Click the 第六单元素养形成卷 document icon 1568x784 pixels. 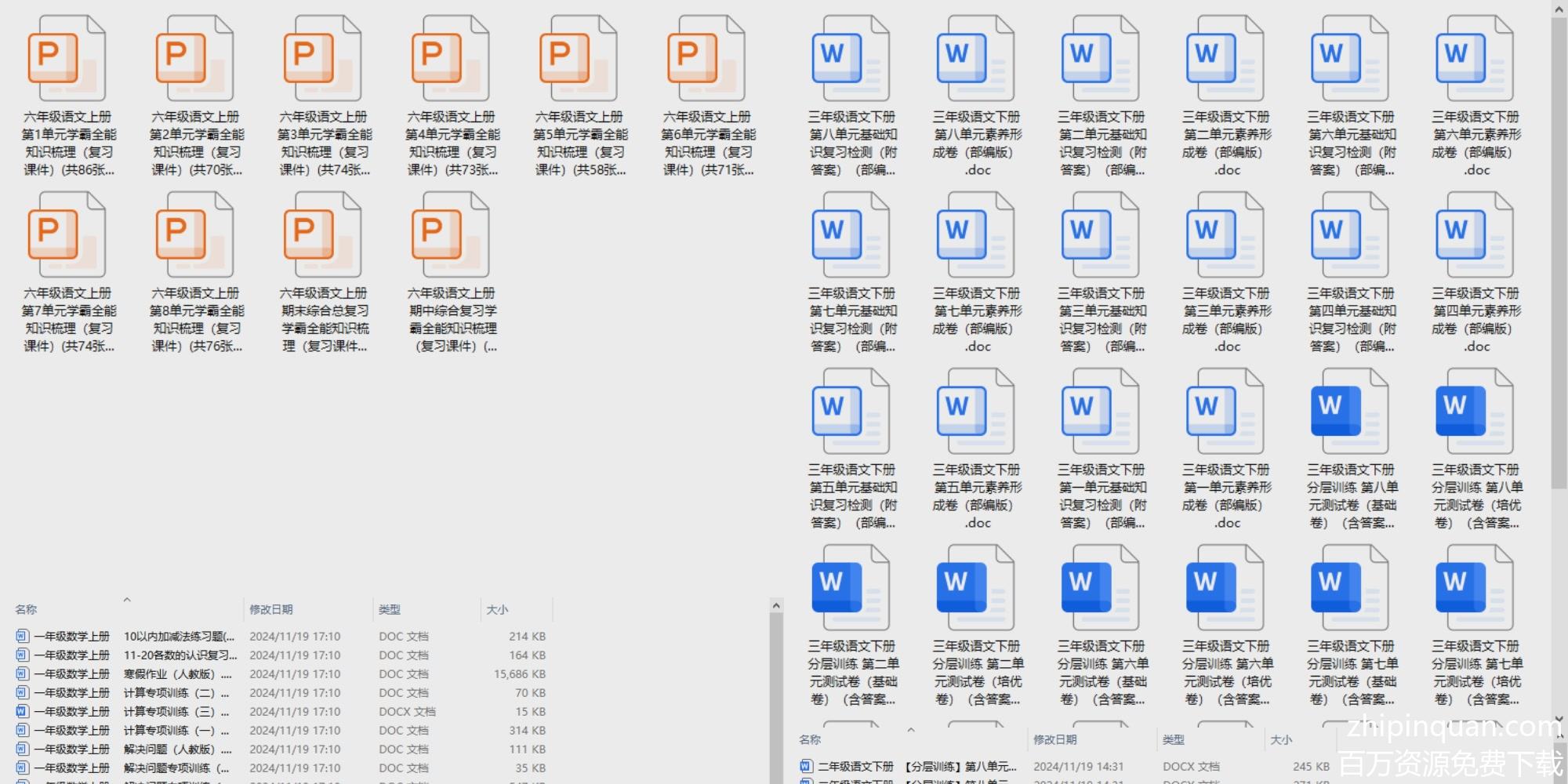1475,59
